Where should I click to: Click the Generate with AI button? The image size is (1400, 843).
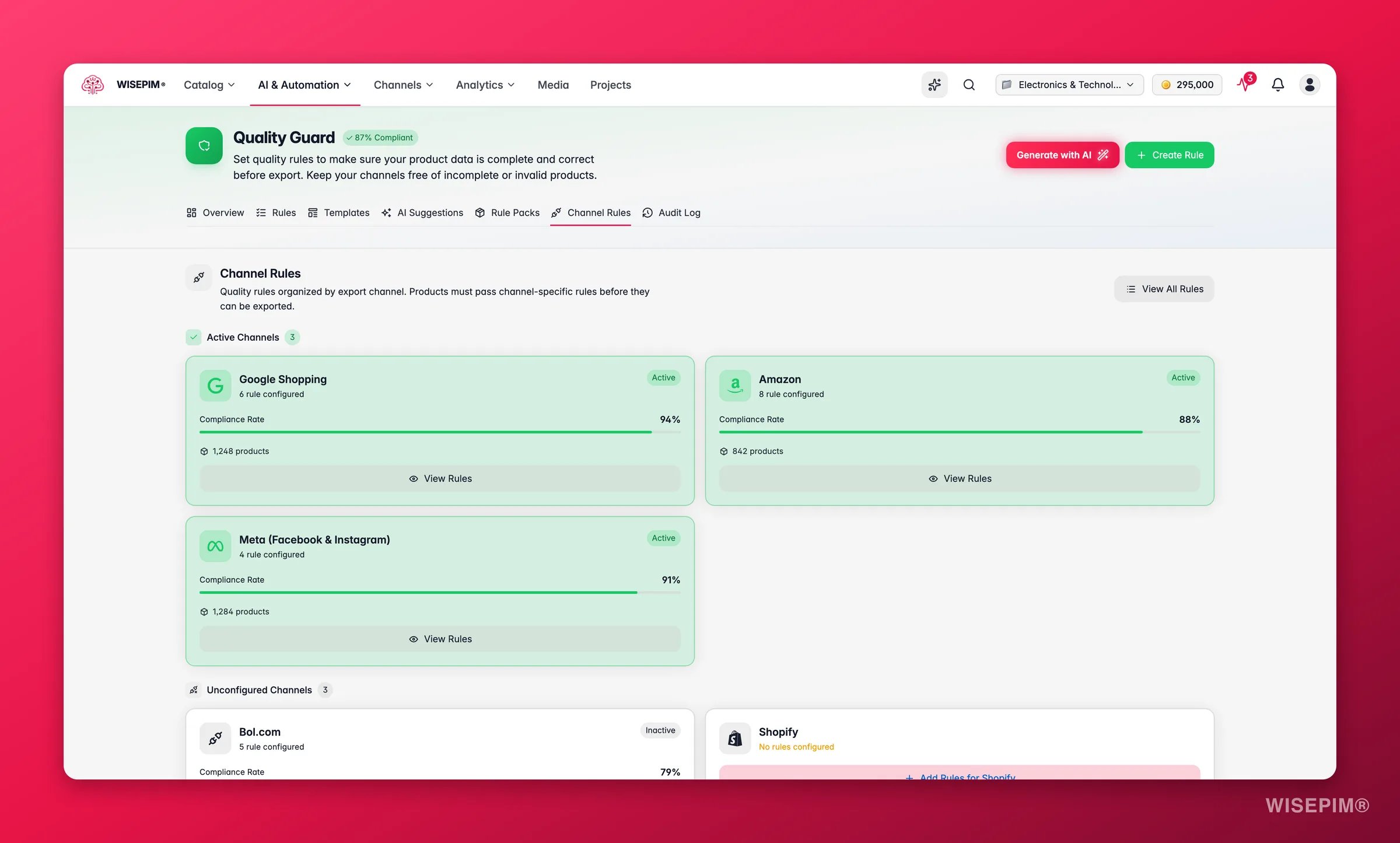point(1062,155)
